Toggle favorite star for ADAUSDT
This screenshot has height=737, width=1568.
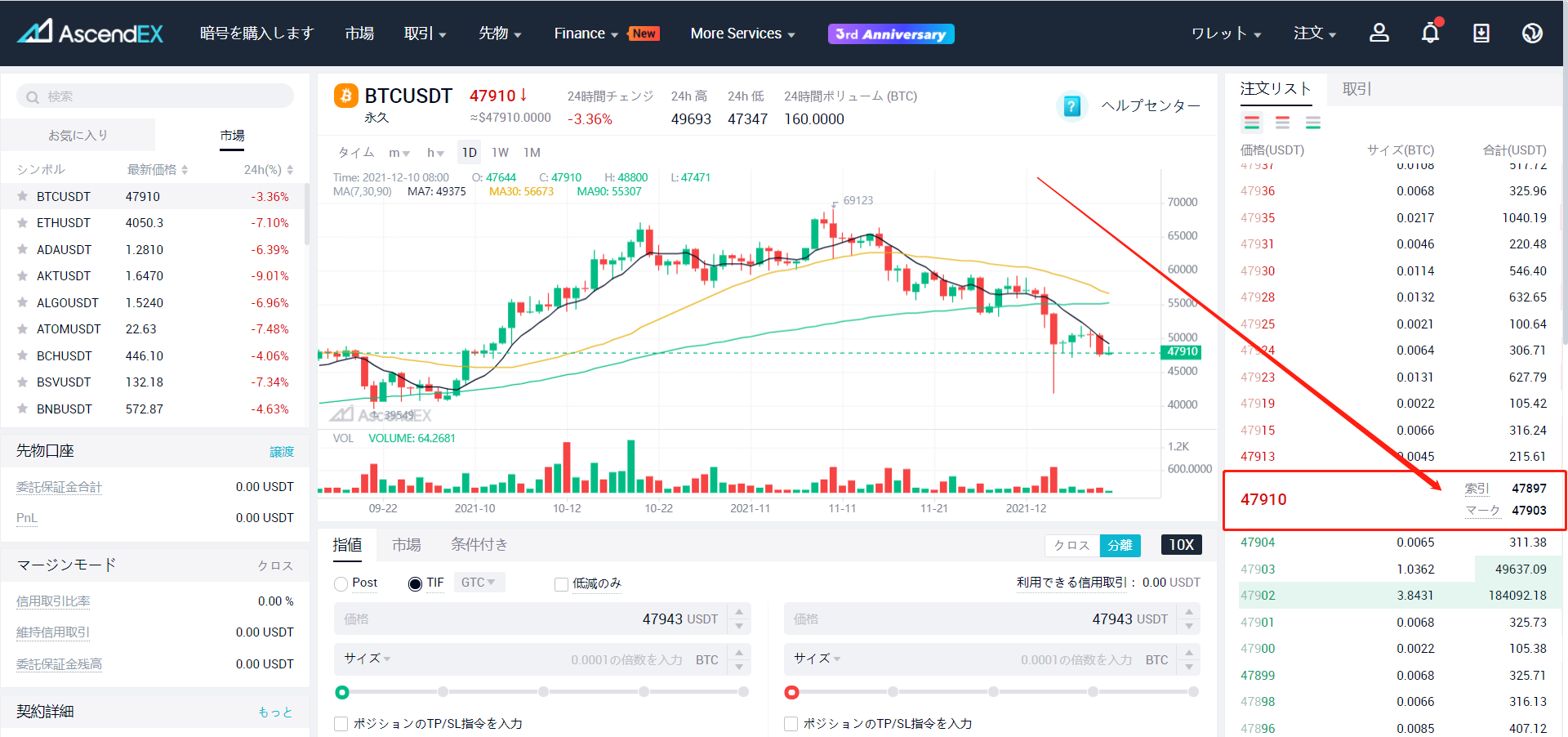click(22, 249)
